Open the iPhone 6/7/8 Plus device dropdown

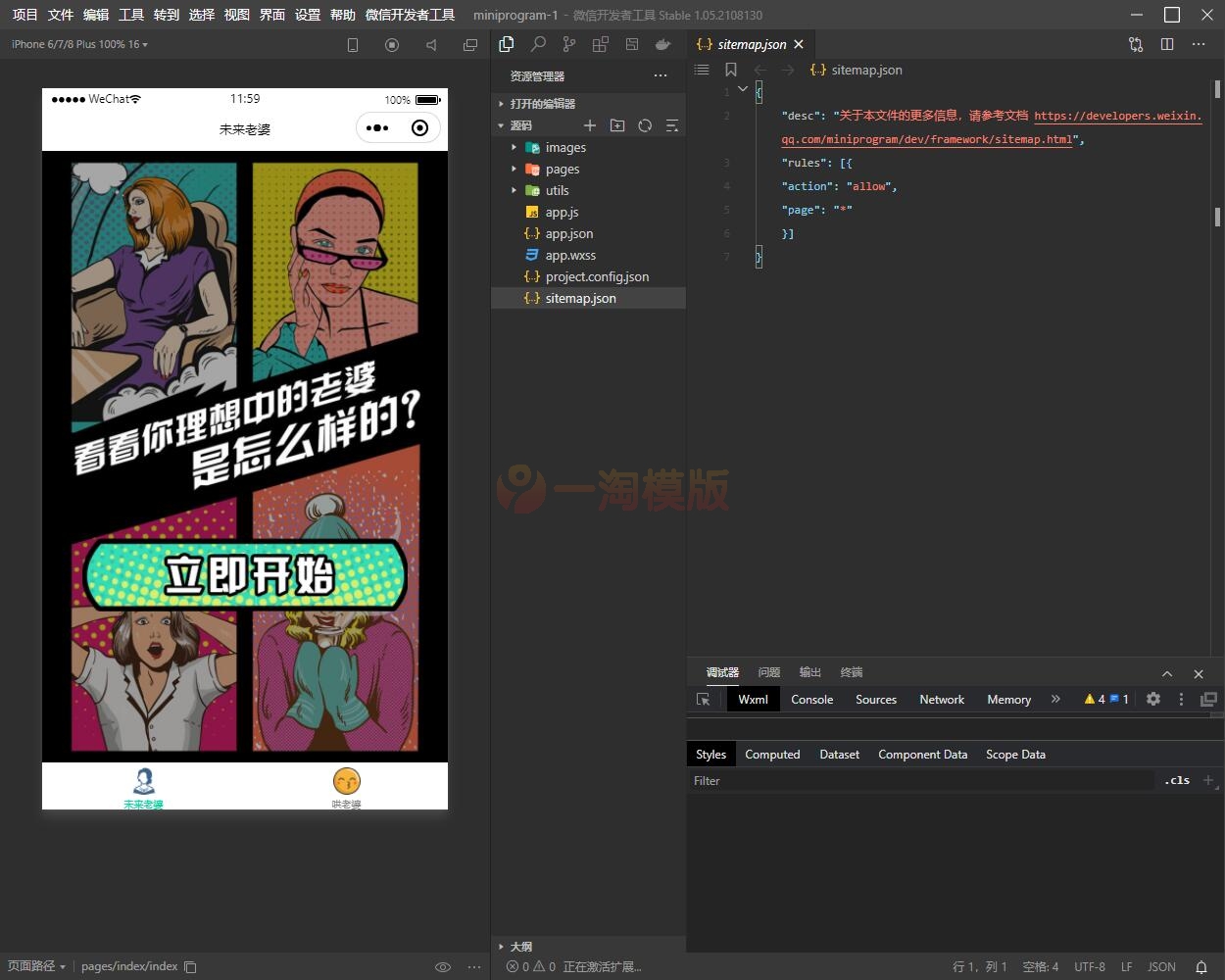pos(79,44)
